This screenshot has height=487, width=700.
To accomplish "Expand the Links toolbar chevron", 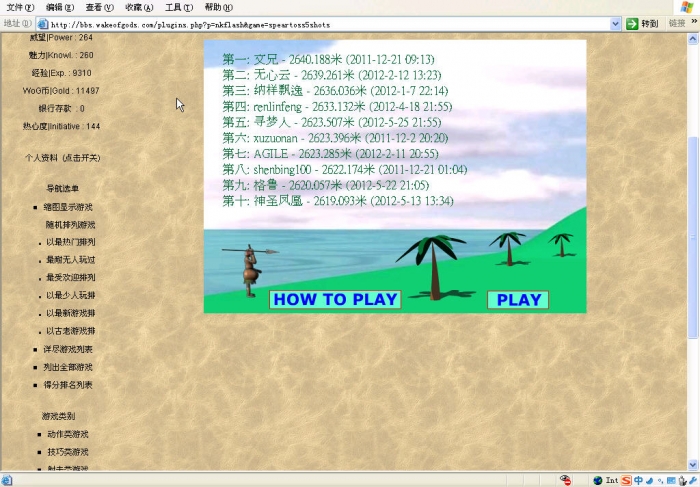I will (694, 21).
